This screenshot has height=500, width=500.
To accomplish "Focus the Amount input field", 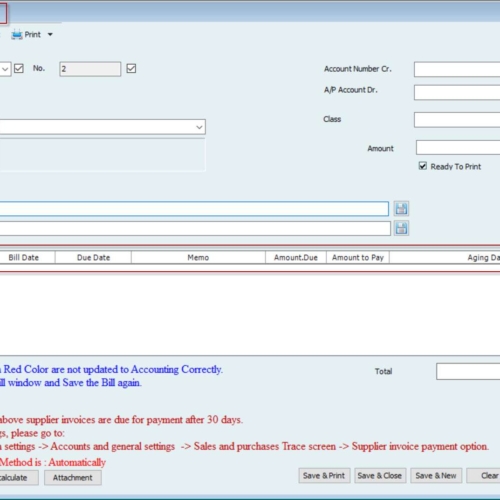I will click(x=458, y=148).
